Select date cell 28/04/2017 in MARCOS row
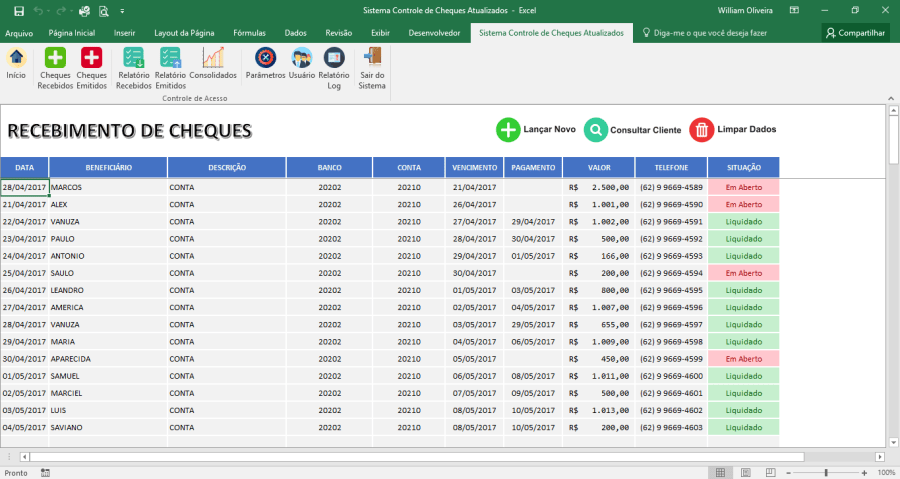The height and width of the screenshot is (479, 900). coord(24,188)
